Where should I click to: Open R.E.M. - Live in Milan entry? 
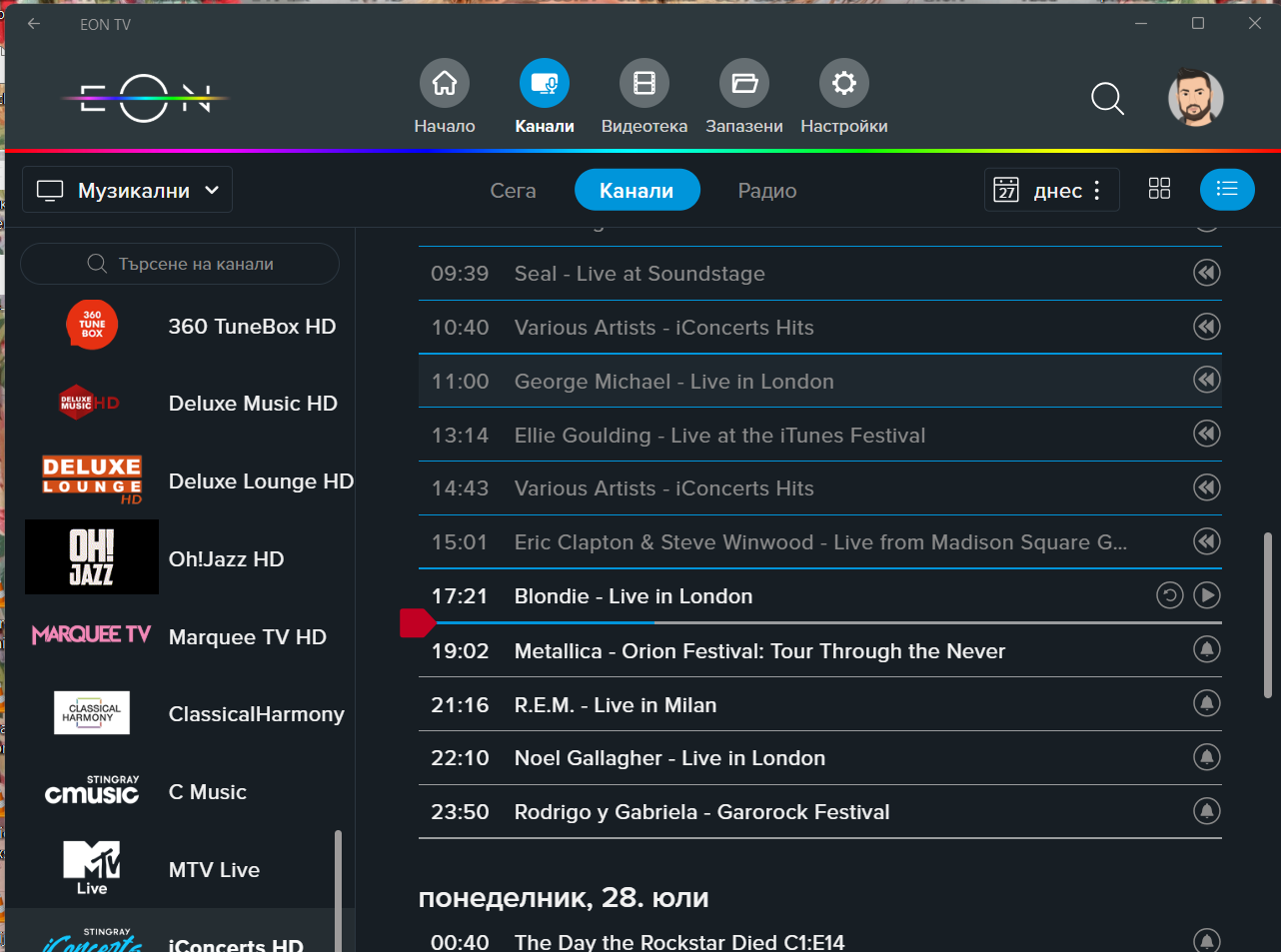click(819, 704)
